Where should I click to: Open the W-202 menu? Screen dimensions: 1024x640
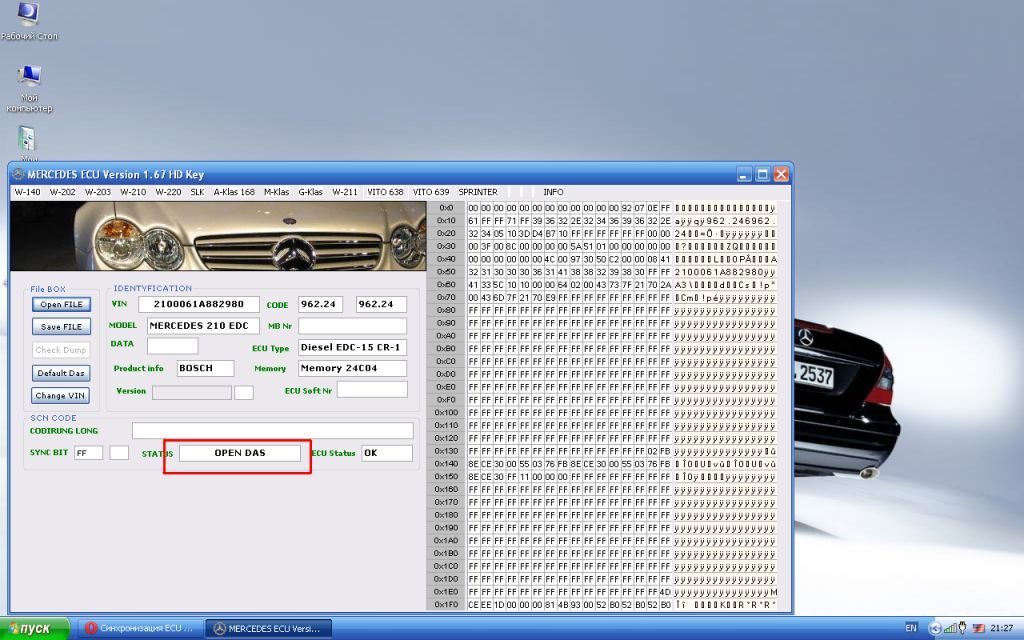tap(63, 192)
